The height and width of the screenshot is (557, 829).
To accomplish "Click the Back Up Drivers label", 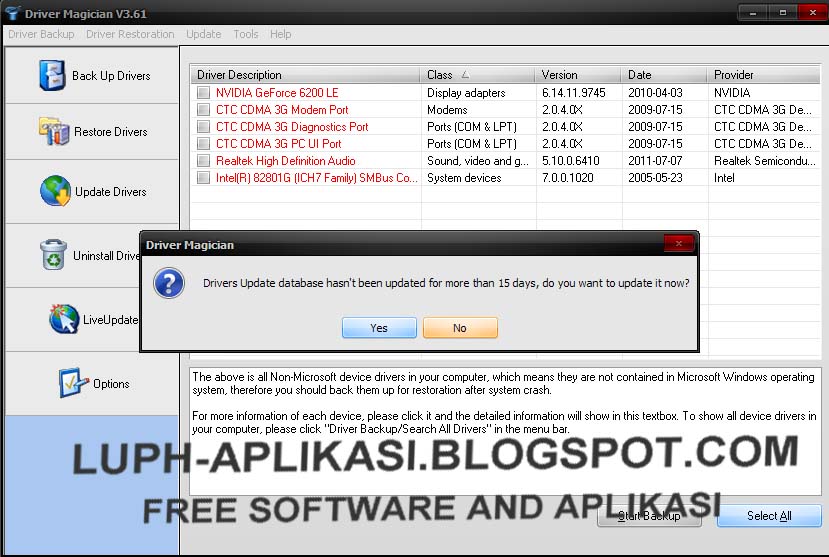I will point(111,76).
